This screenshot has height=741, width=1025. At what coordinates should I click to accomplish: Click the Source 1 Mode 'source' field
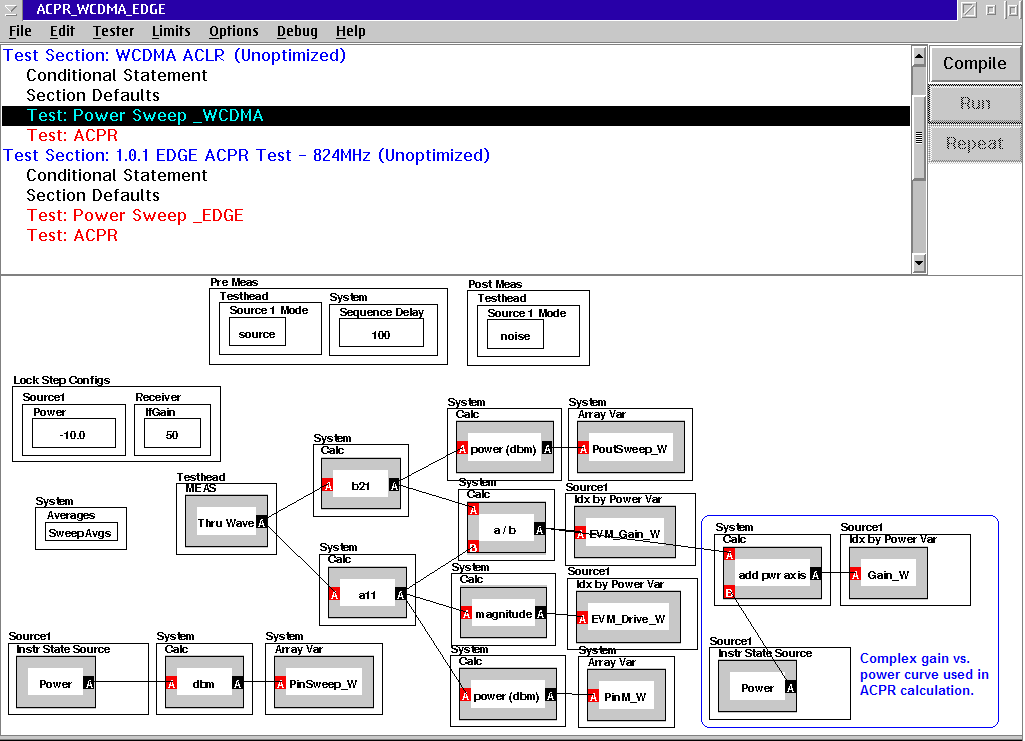point(257,334)
